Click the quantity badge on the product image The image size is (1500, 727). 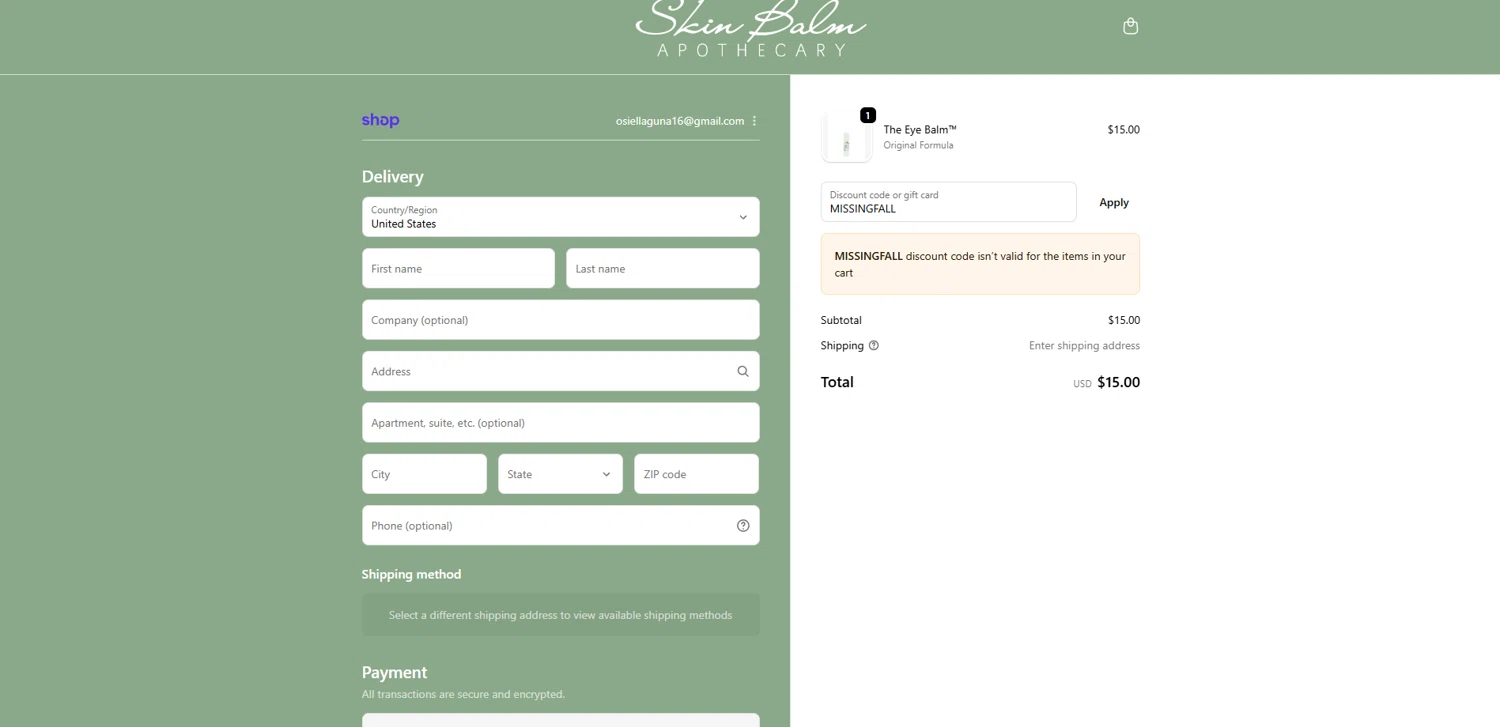868,115
